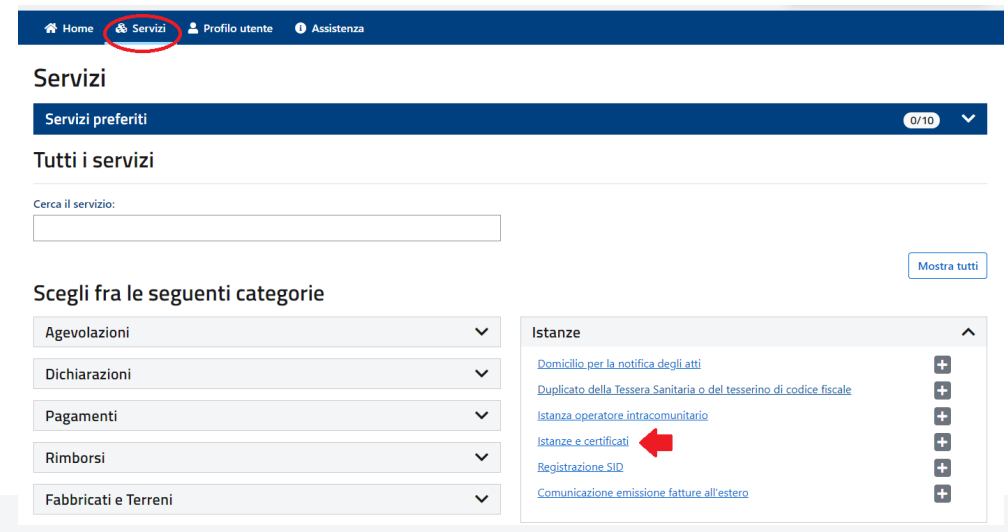Expand the Agevolazioni category
The width and height of the screenshot is (1008, 532).
point(267,332)
